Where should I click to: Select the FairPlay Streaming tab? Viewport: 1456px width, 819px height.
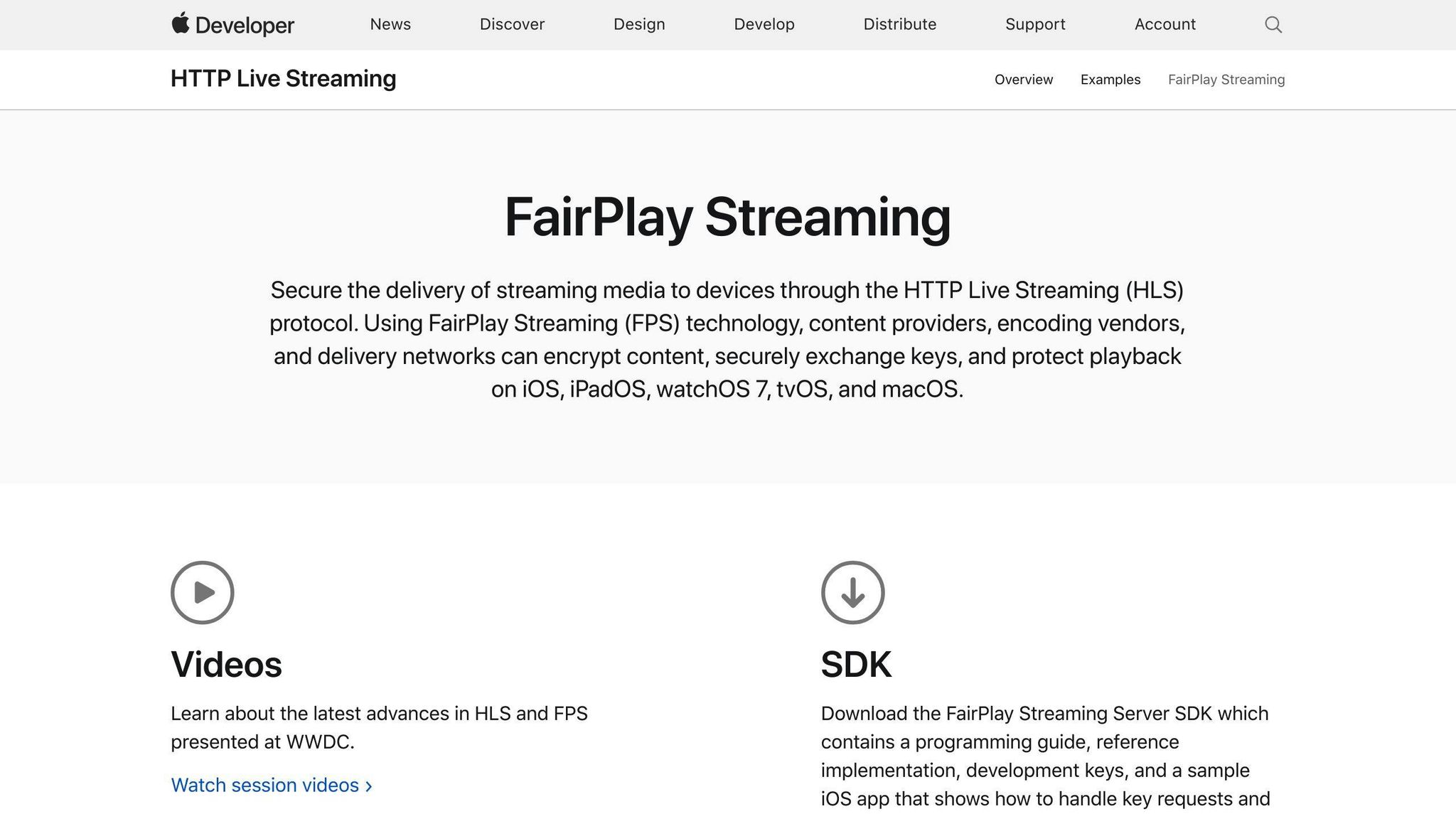pyautogui.click(x=1226, y=80)
